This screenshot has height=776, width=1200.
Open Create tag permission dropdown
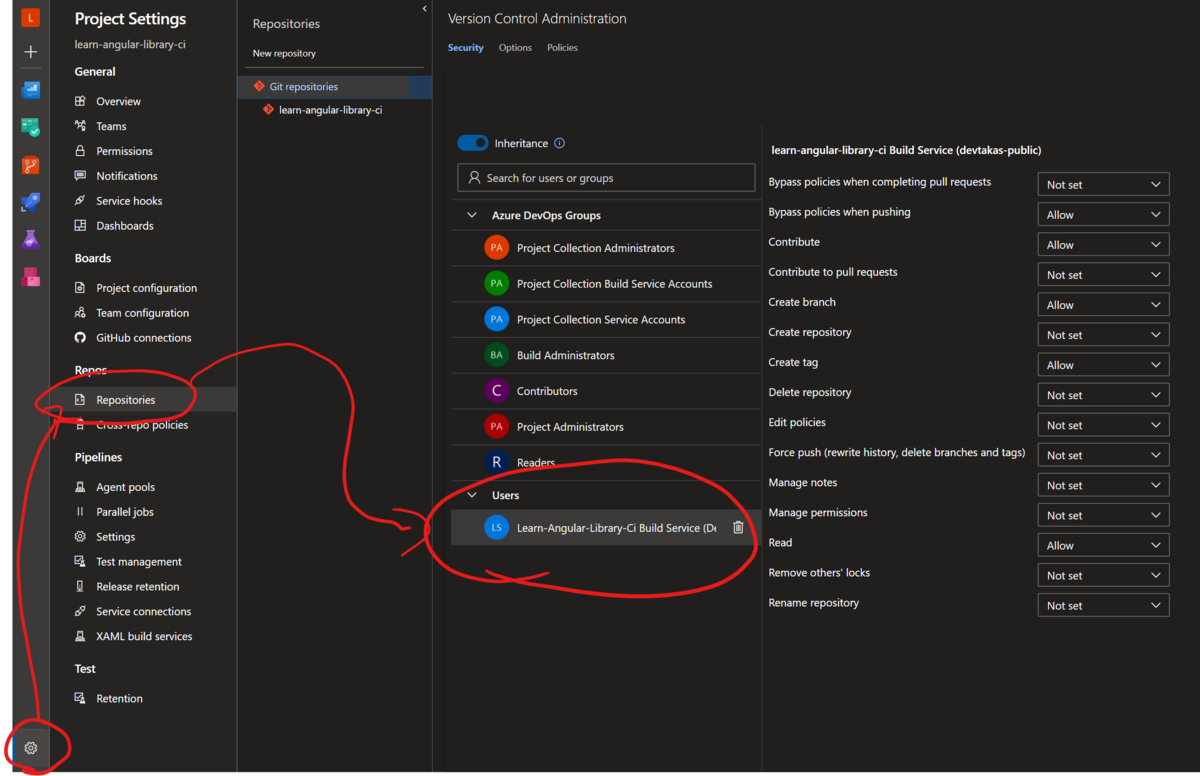[1103, 365]
